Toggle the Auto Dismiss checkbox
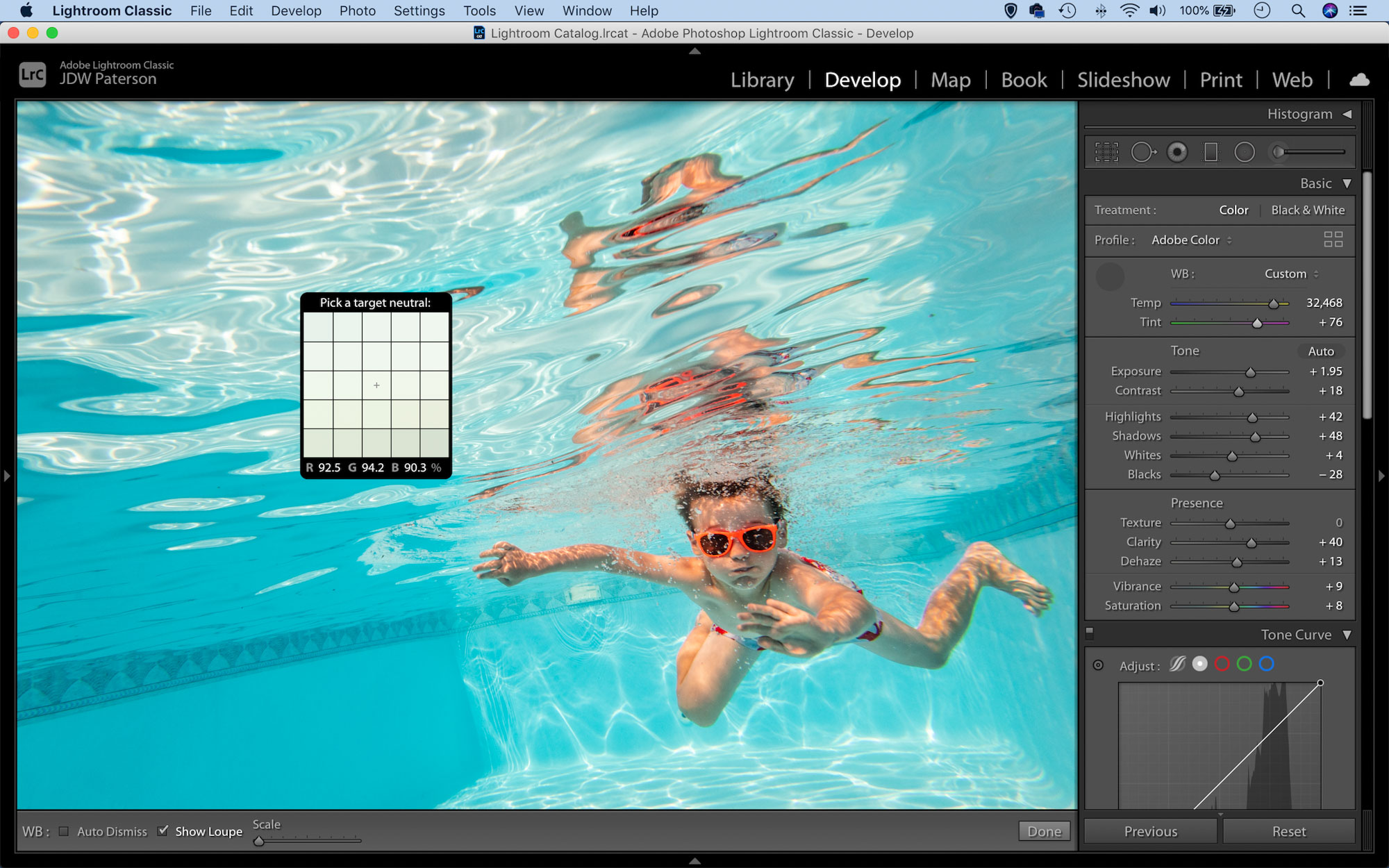Image resolution: width=1389 pixels, height=868 pixels. tap(65, 830)
